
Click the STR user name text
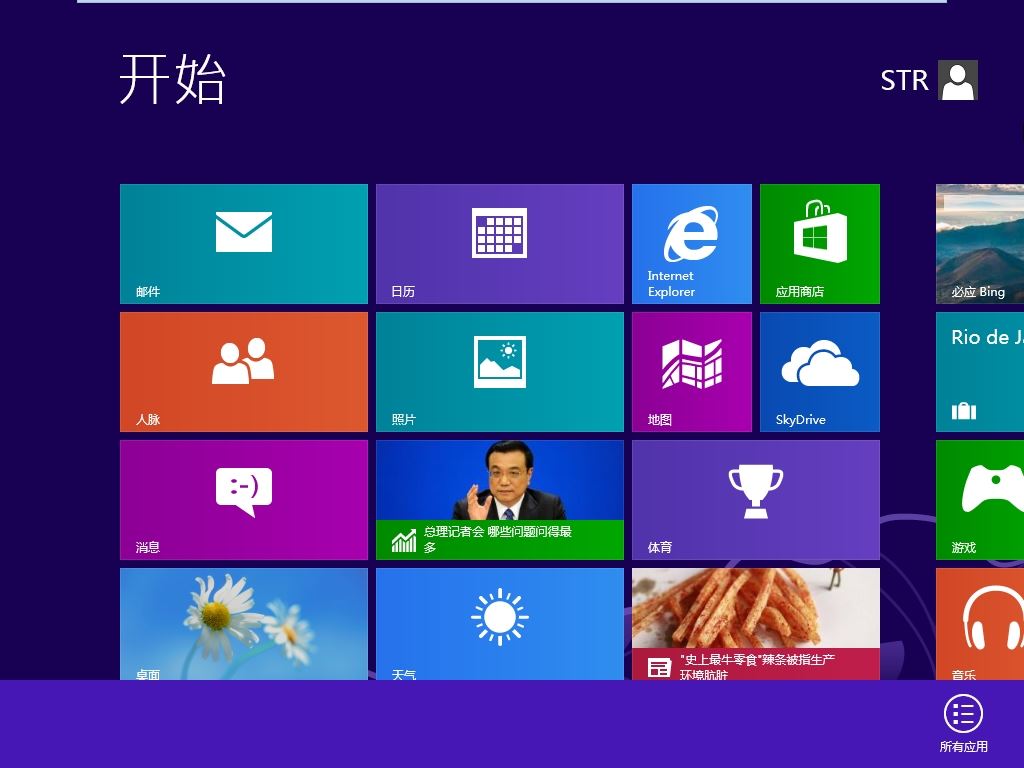click(904, 80)
